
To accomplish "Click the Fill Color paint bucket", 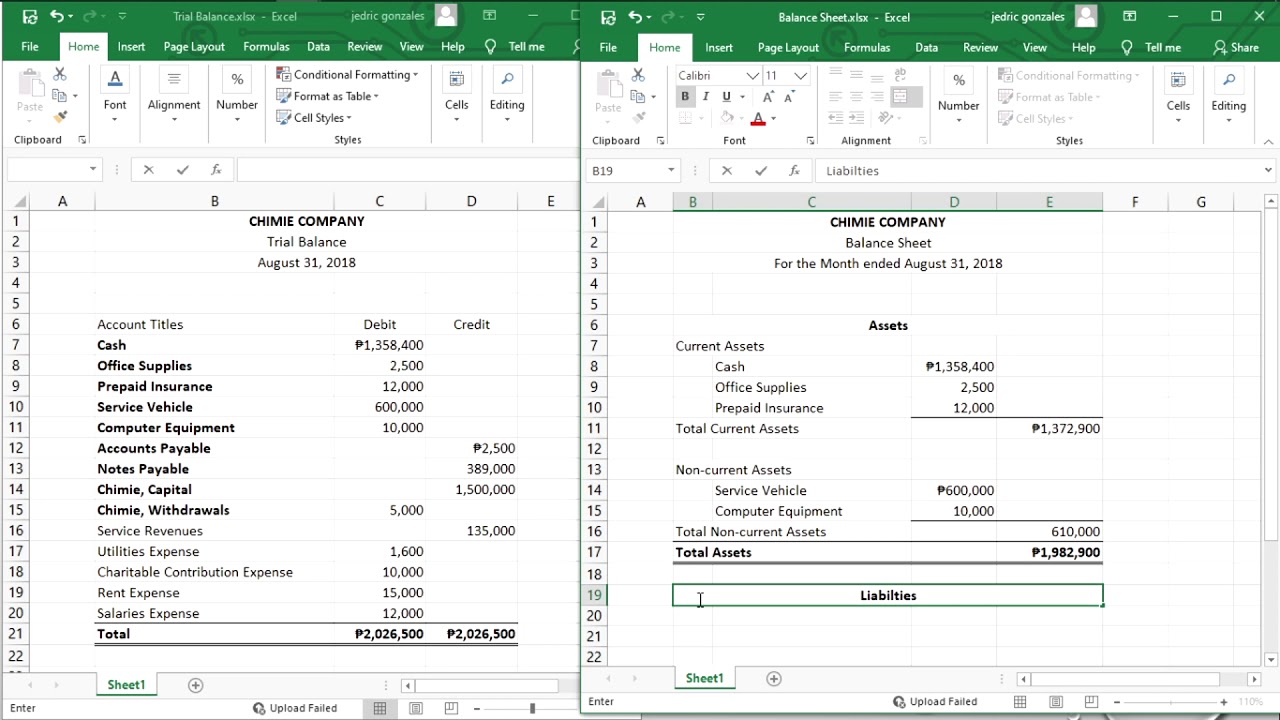I will [727, 119].
